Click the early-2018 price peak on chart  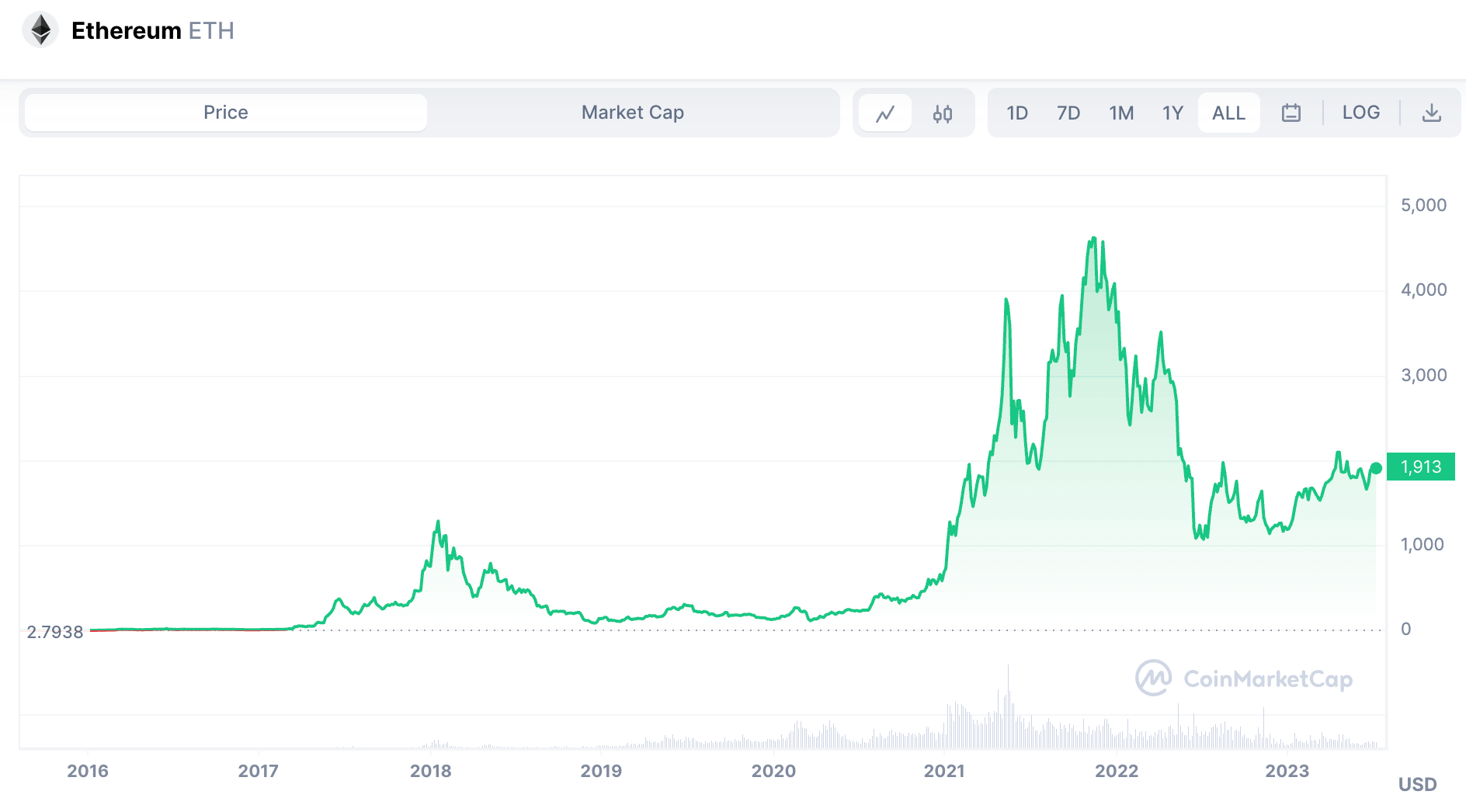438,522
